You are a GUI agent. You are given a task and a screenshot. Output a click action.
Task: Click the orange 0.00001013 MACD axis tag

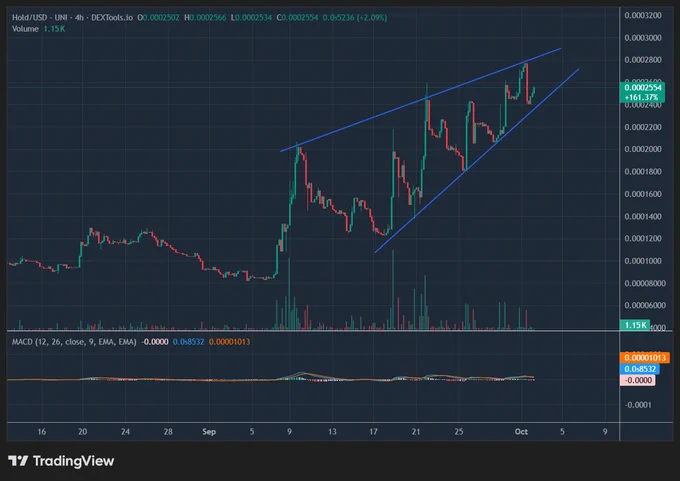[x=645, y=357]
